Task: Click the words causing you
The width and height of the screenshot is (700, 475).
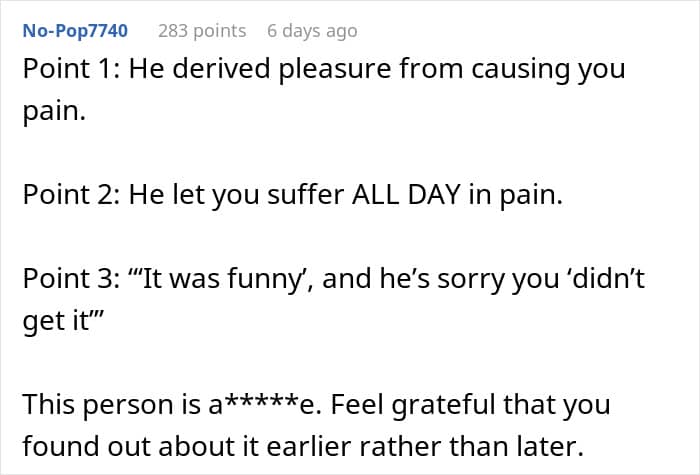Action: [548, 71]
